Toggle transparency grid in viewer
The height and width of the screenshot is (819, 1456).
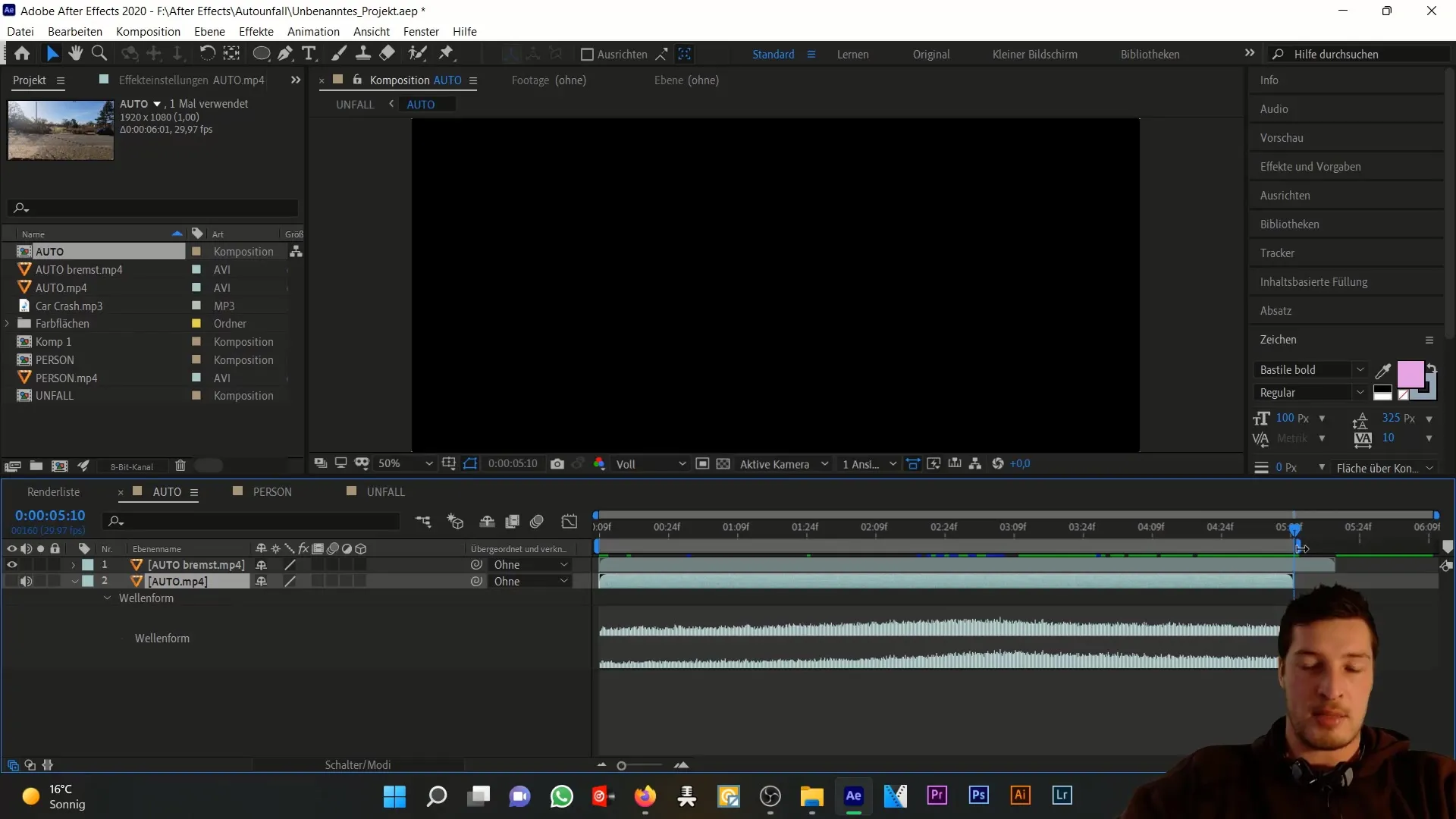(723, 464)
